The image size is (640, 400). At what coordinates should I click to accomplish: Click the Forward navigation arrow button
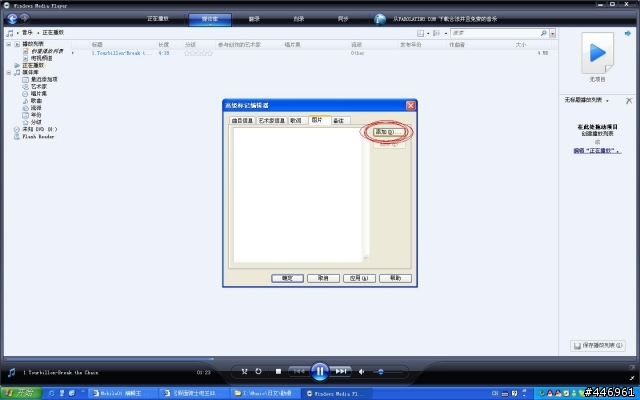tap(24, 18)
